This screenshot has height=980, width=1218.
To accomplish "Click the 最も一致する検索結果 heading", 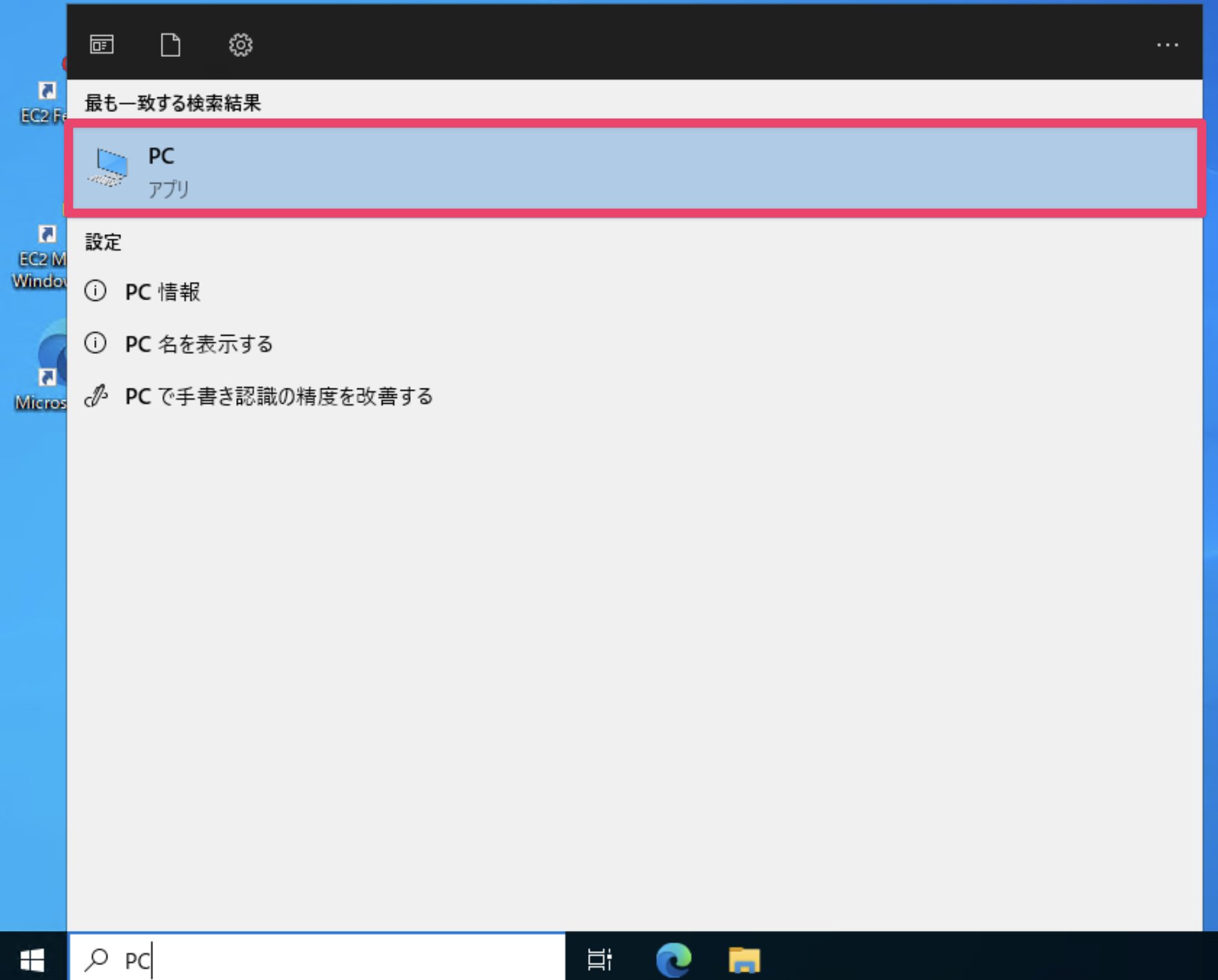I will point(173,103).
